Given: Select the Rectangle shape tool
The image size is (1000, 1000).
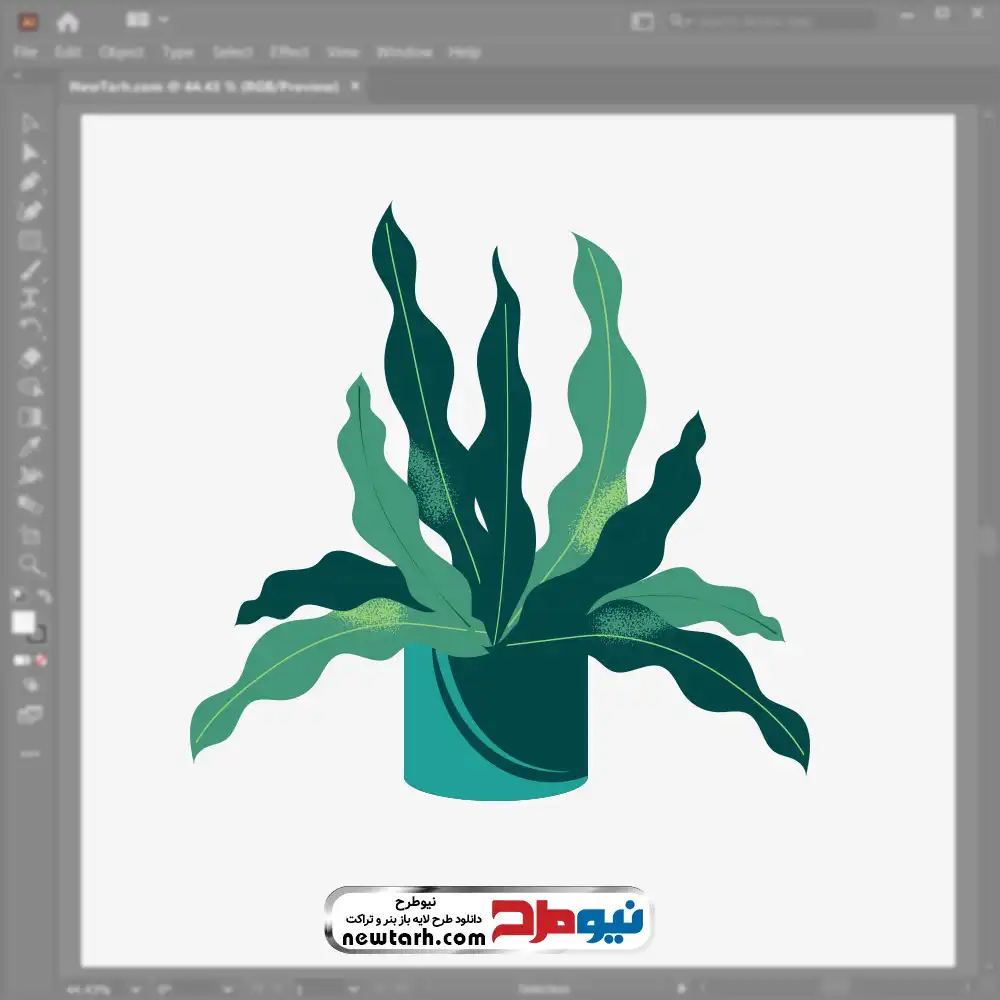Looking at the screenshot, I should click(x=30, y=241).
